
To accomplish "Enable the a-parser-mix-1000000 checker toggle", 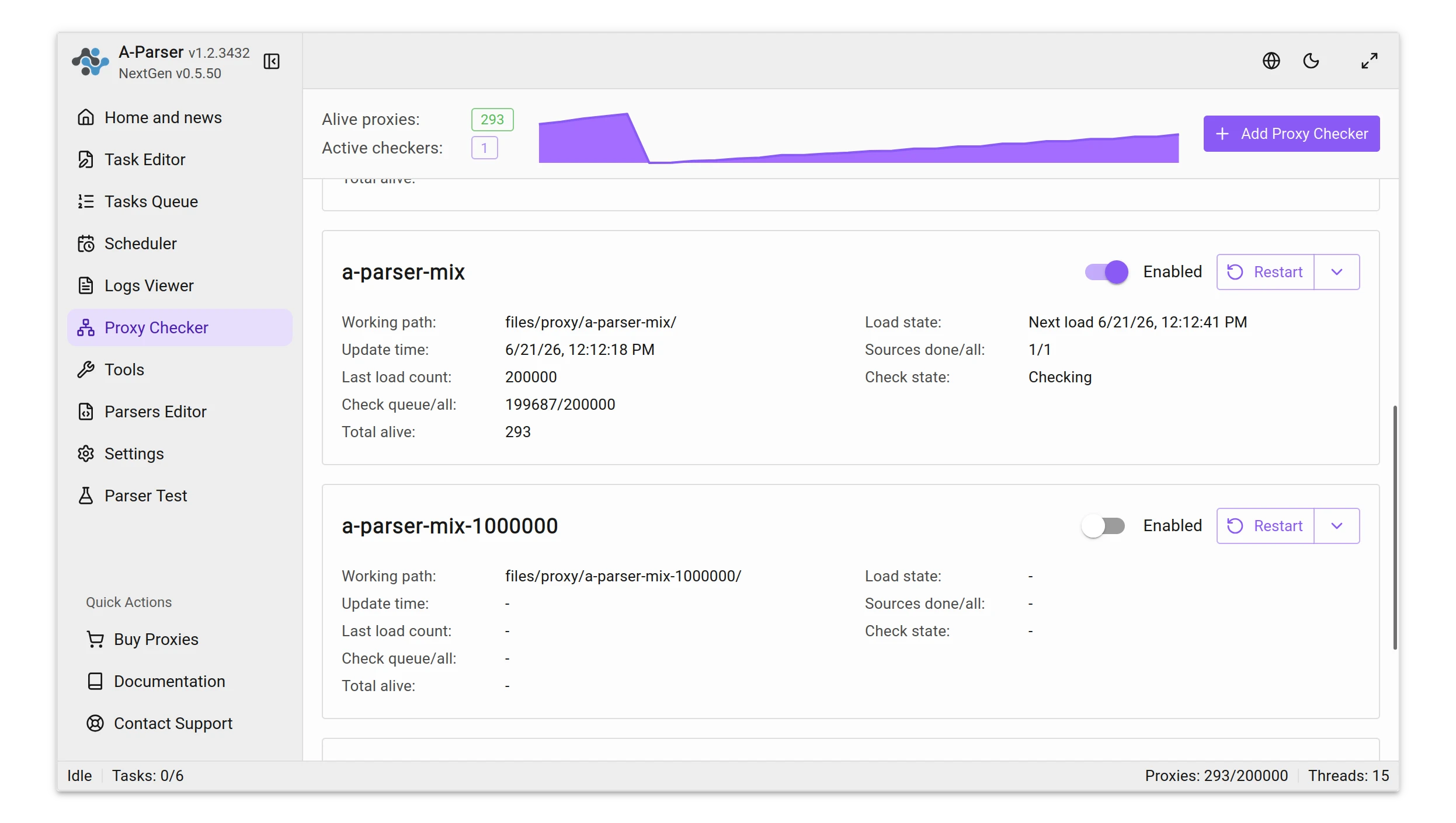I will click(1103, 526).
